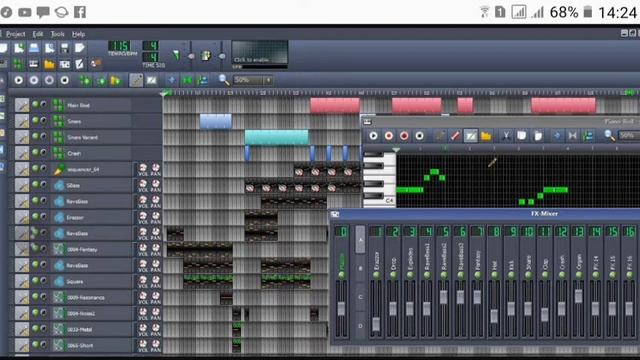Switch to FX-Mixer bank C
Viewport: 640px width, 360px height.
360,297
